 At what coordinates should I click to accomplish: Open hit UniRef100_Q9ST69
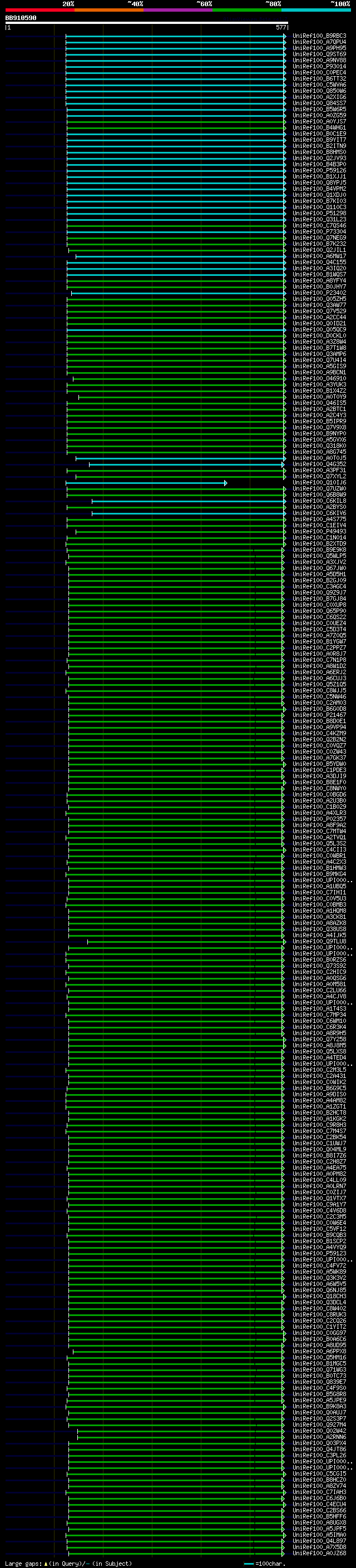319,54
